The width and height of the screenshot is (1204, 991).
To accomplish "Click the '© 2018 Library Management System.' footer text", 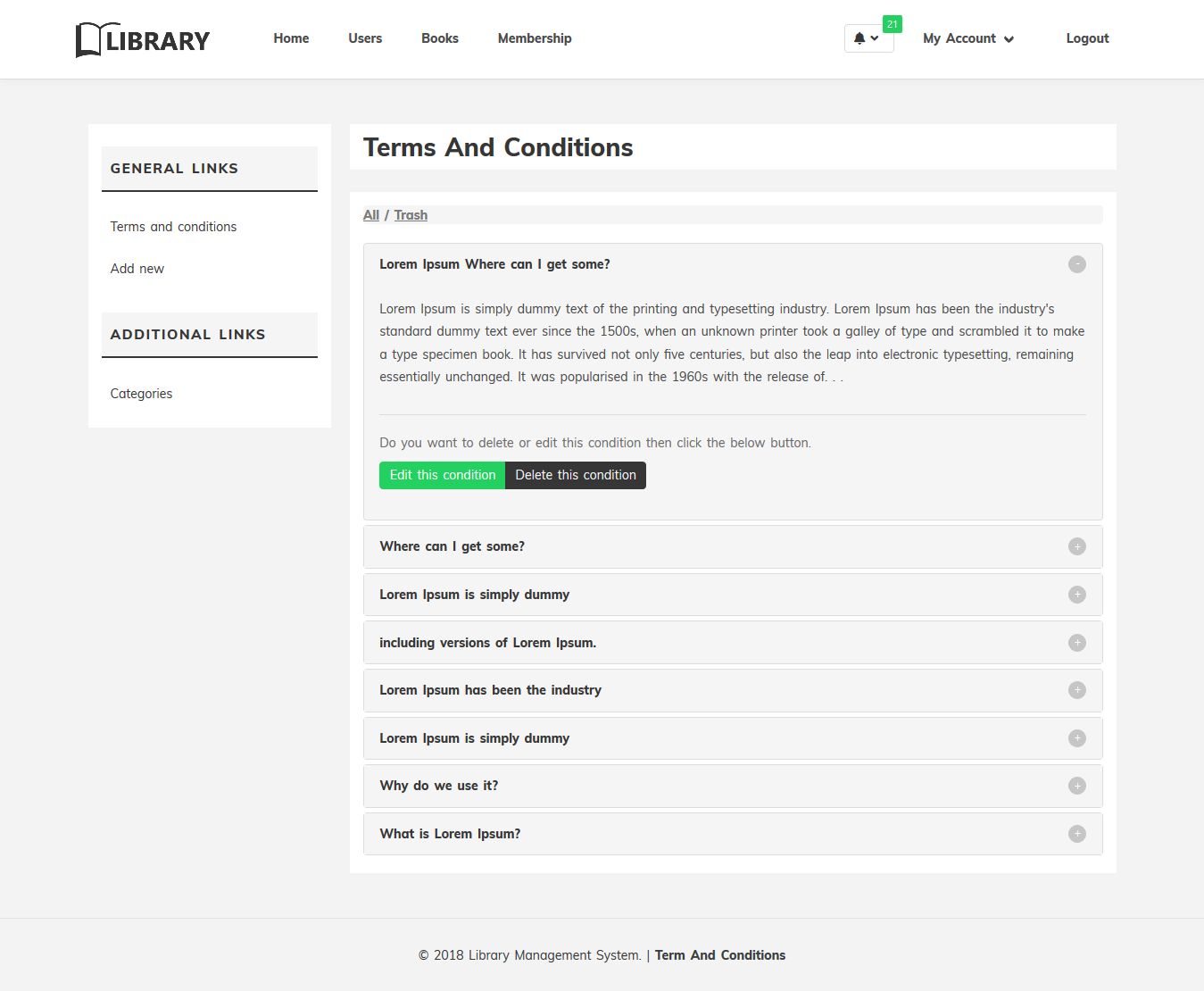I will (530, 955).
